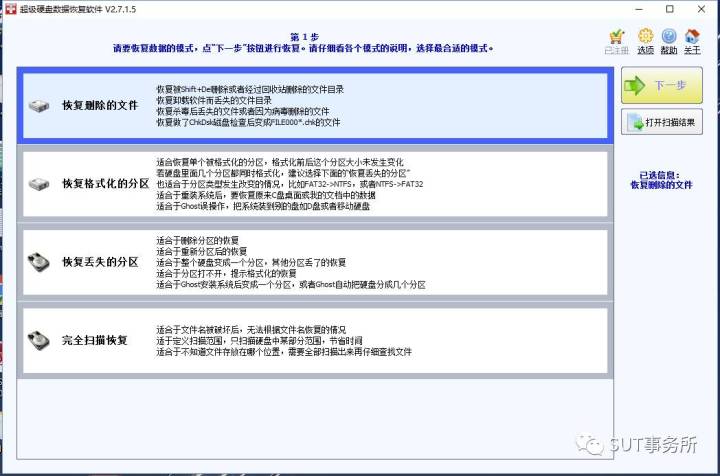Maximize the data recovery window

[670, 9]
